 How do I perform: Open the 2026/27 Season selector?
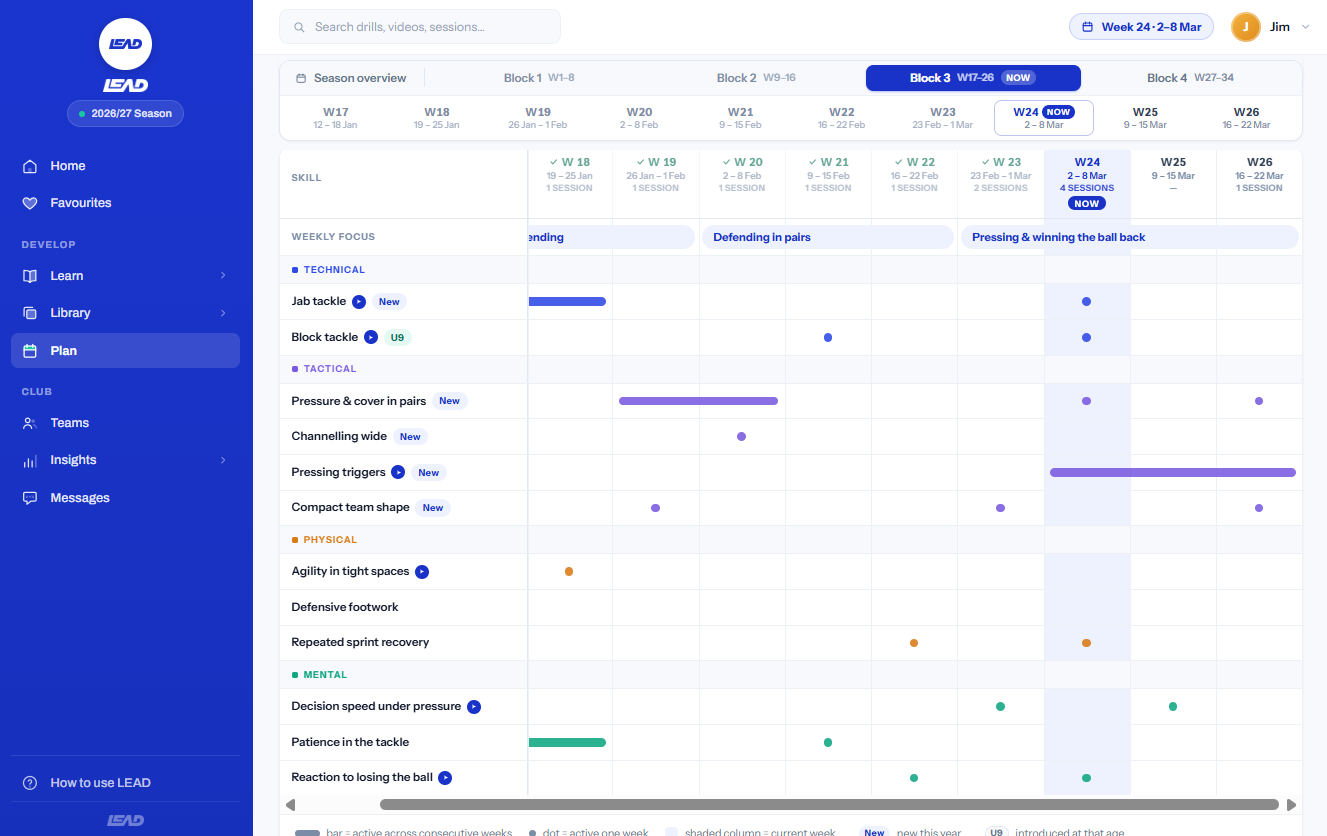point(126,114)
